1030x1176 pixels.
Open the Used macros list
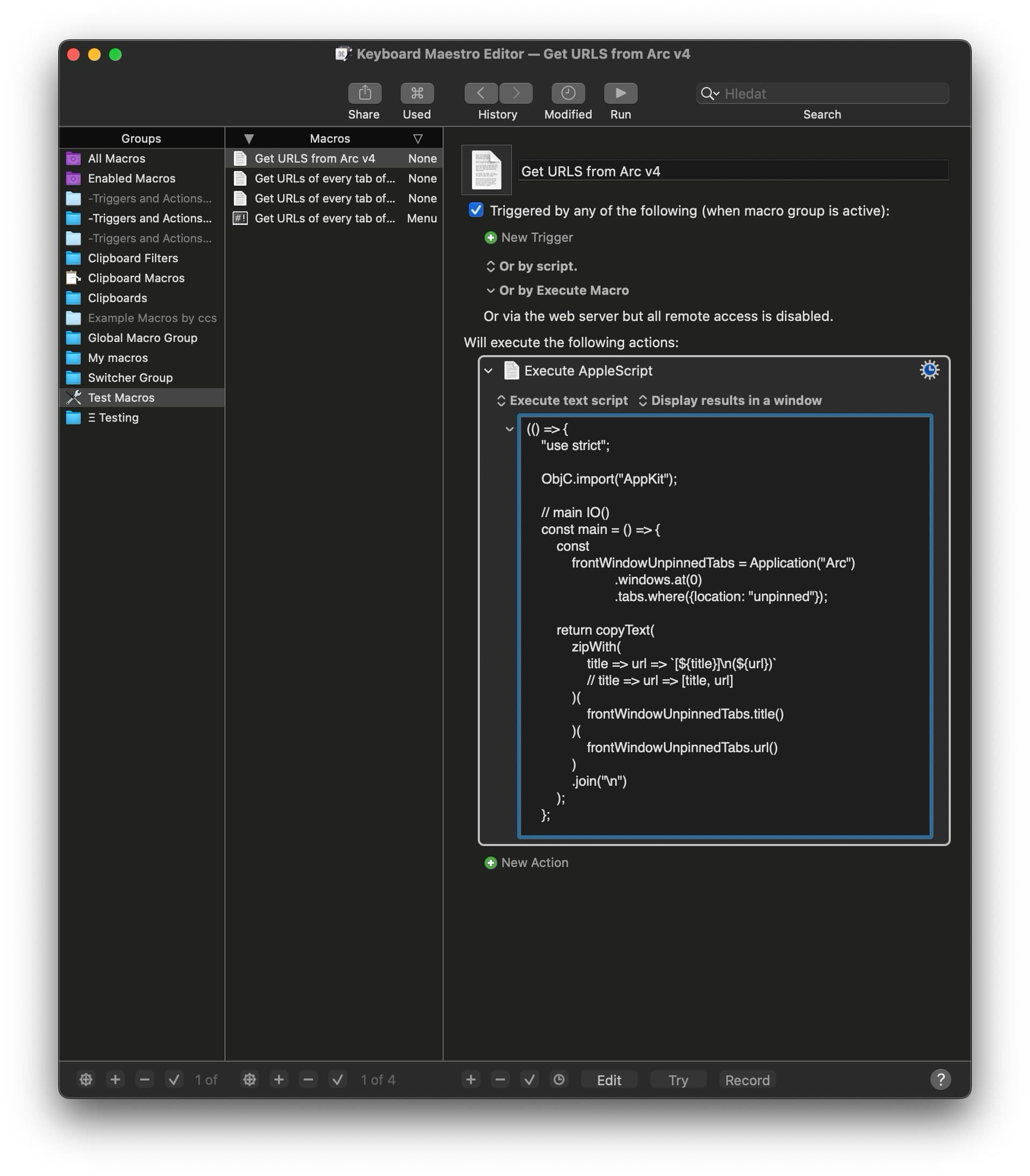pyautogui.click(x=417, y=93)
